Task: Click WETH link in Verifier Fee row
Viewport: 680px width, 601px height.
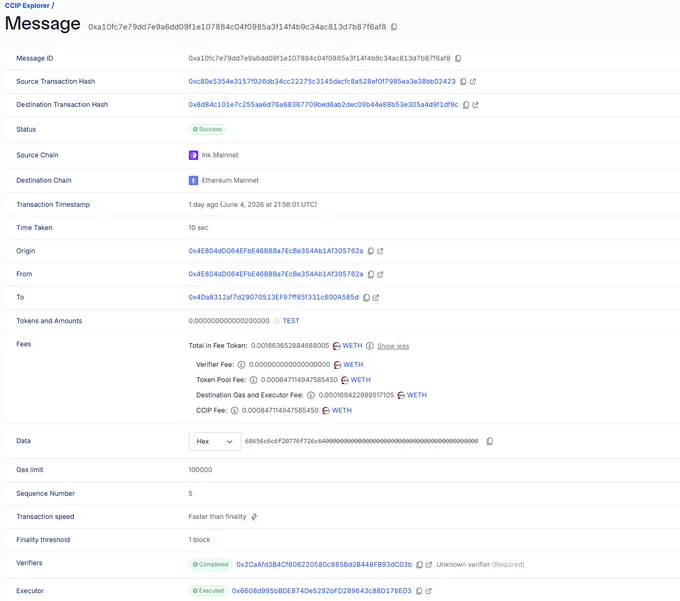Action: point(353,365)
